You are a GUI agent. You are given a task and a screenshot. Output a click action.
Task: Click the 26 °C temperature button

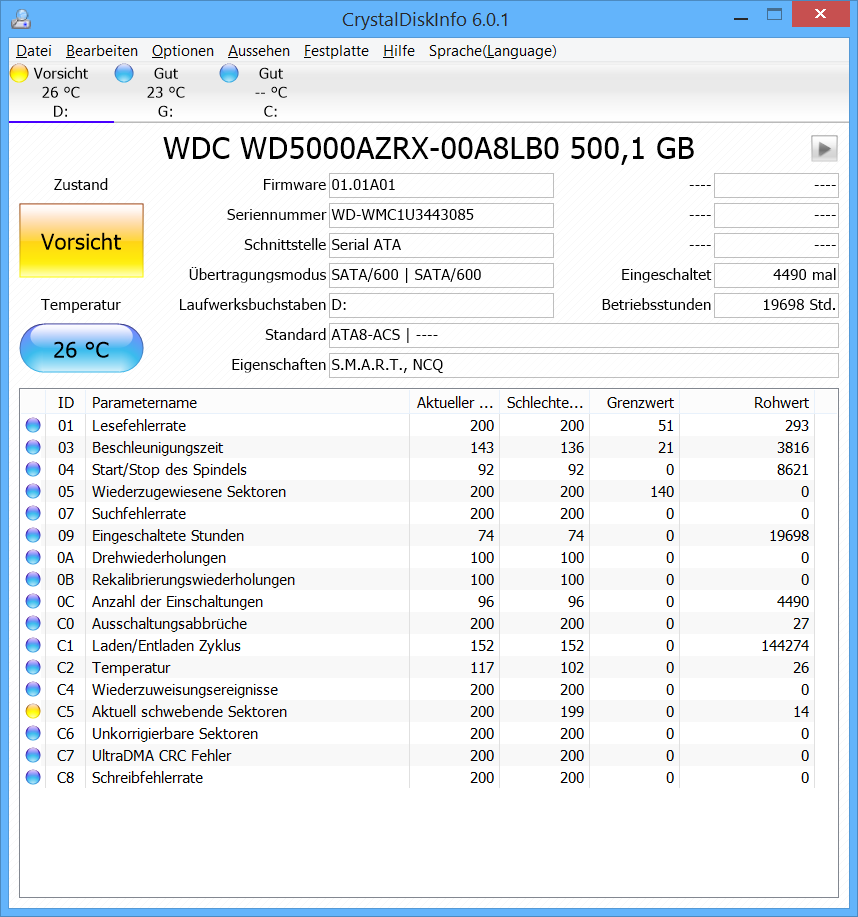tap(81, 349)
